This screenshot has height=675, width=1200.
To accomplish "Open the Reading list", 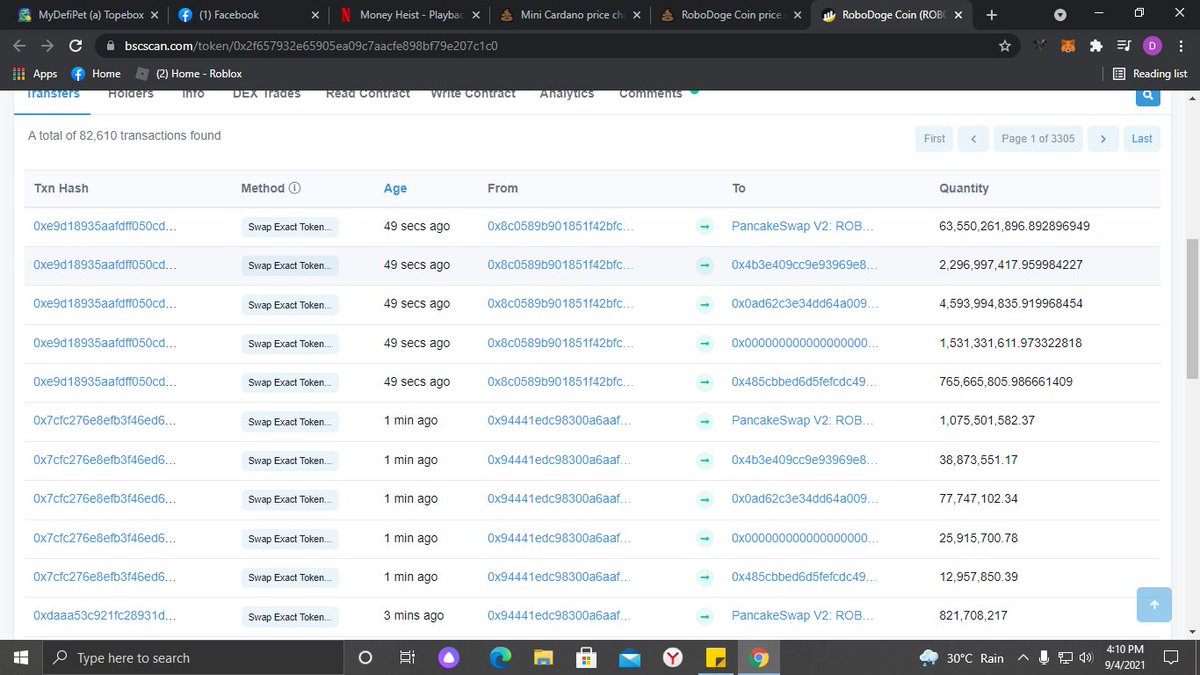I will click(1150, 74).
